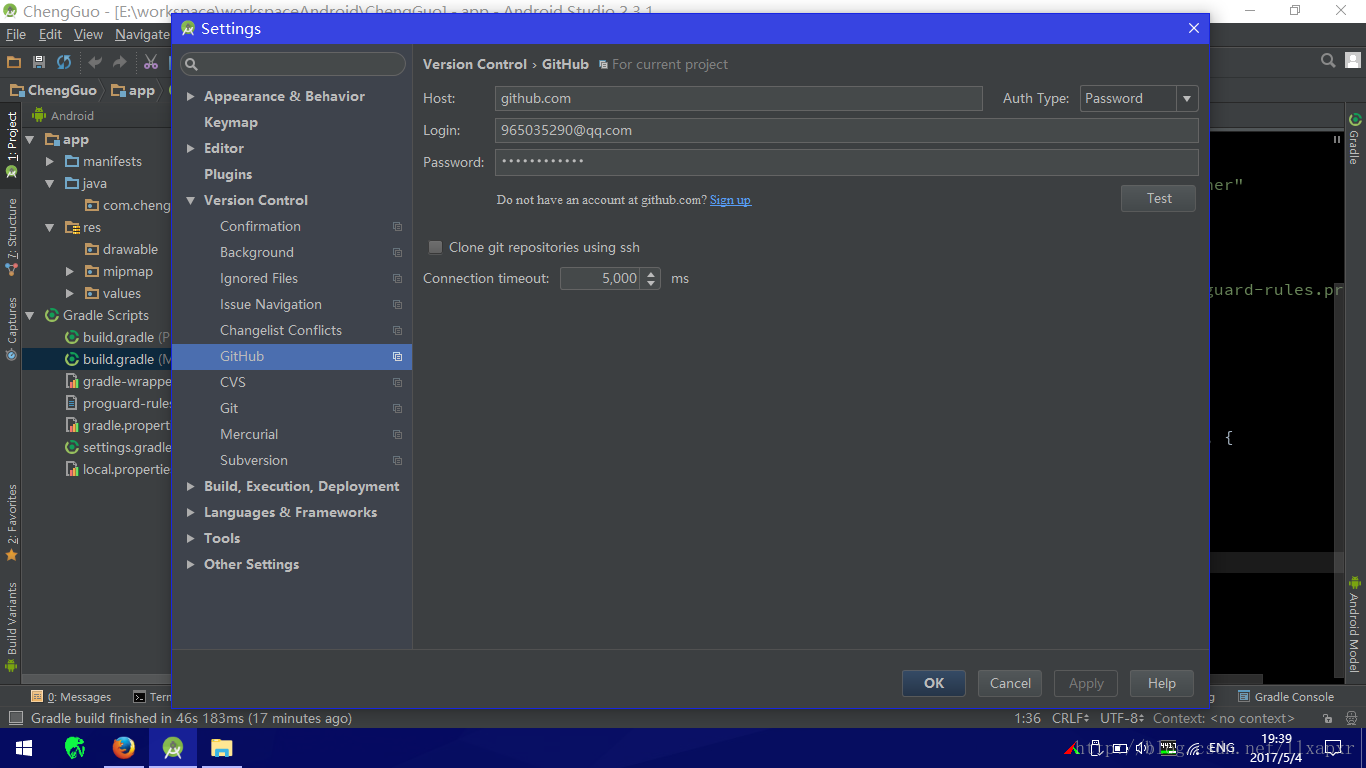Click the Login input field
Viewport: 1366px width, 768px height.
(847, 130)
